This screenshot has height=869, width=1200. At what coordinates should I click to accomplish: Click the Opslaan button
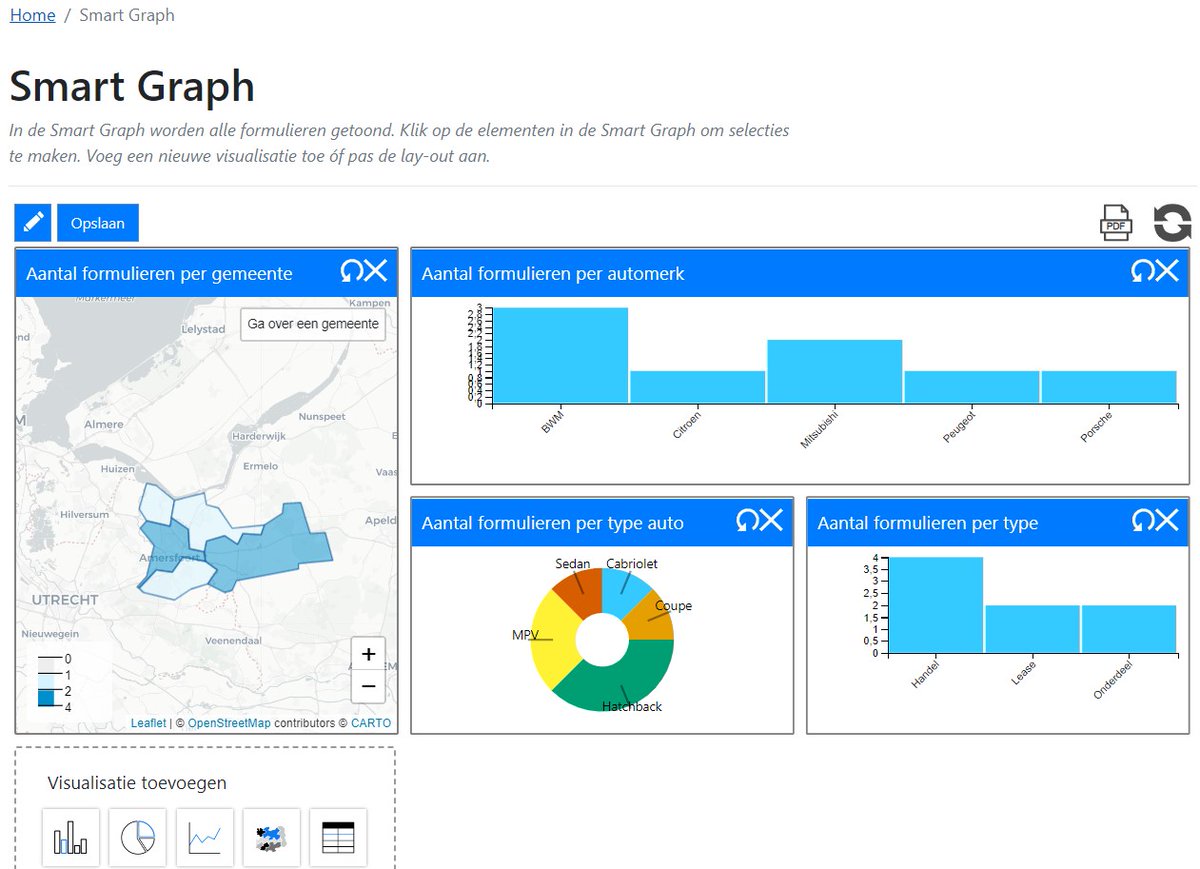[98, 223]
